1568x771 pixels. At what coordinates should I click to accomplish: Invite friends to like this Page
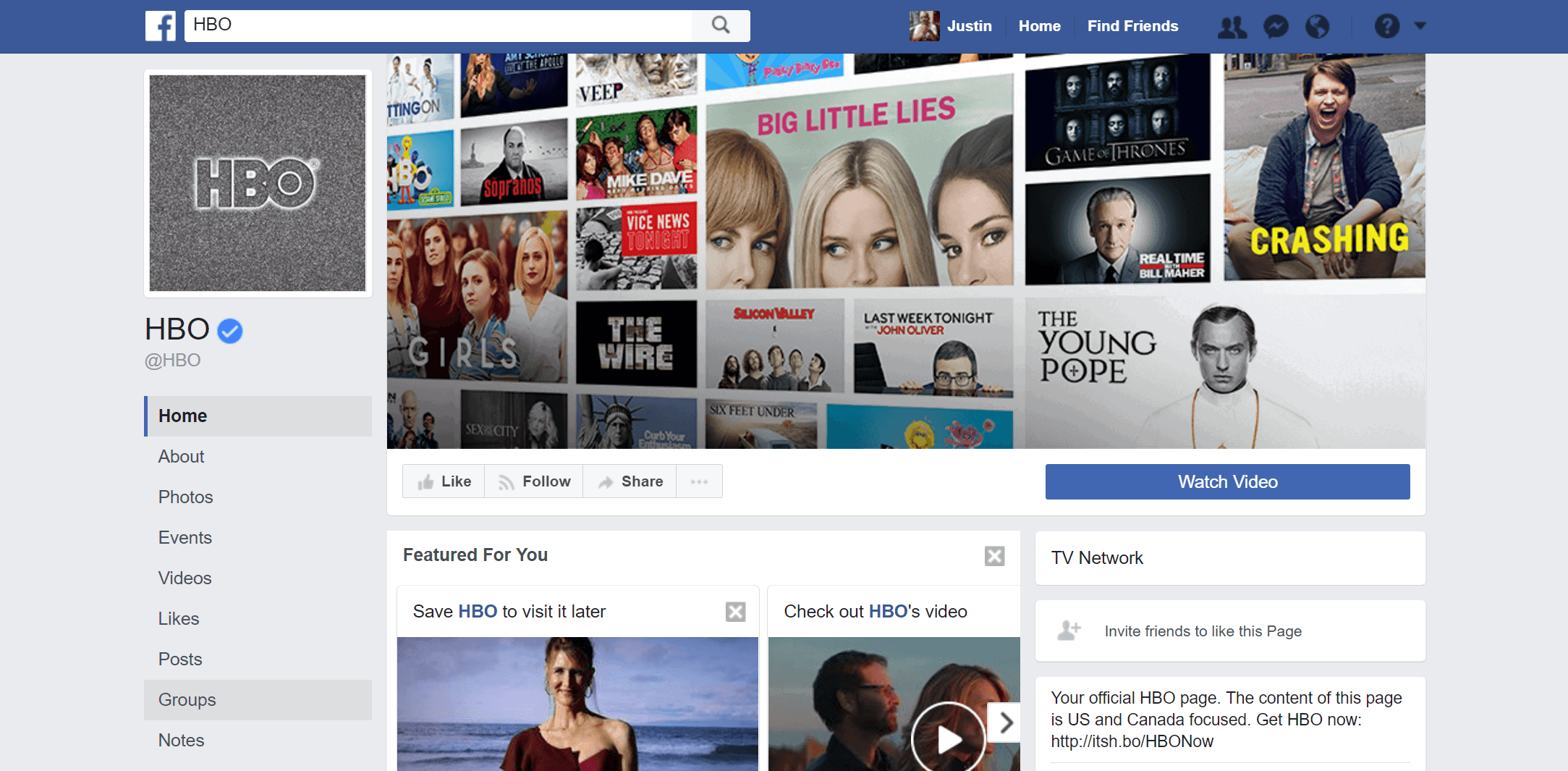[1203, 631]
